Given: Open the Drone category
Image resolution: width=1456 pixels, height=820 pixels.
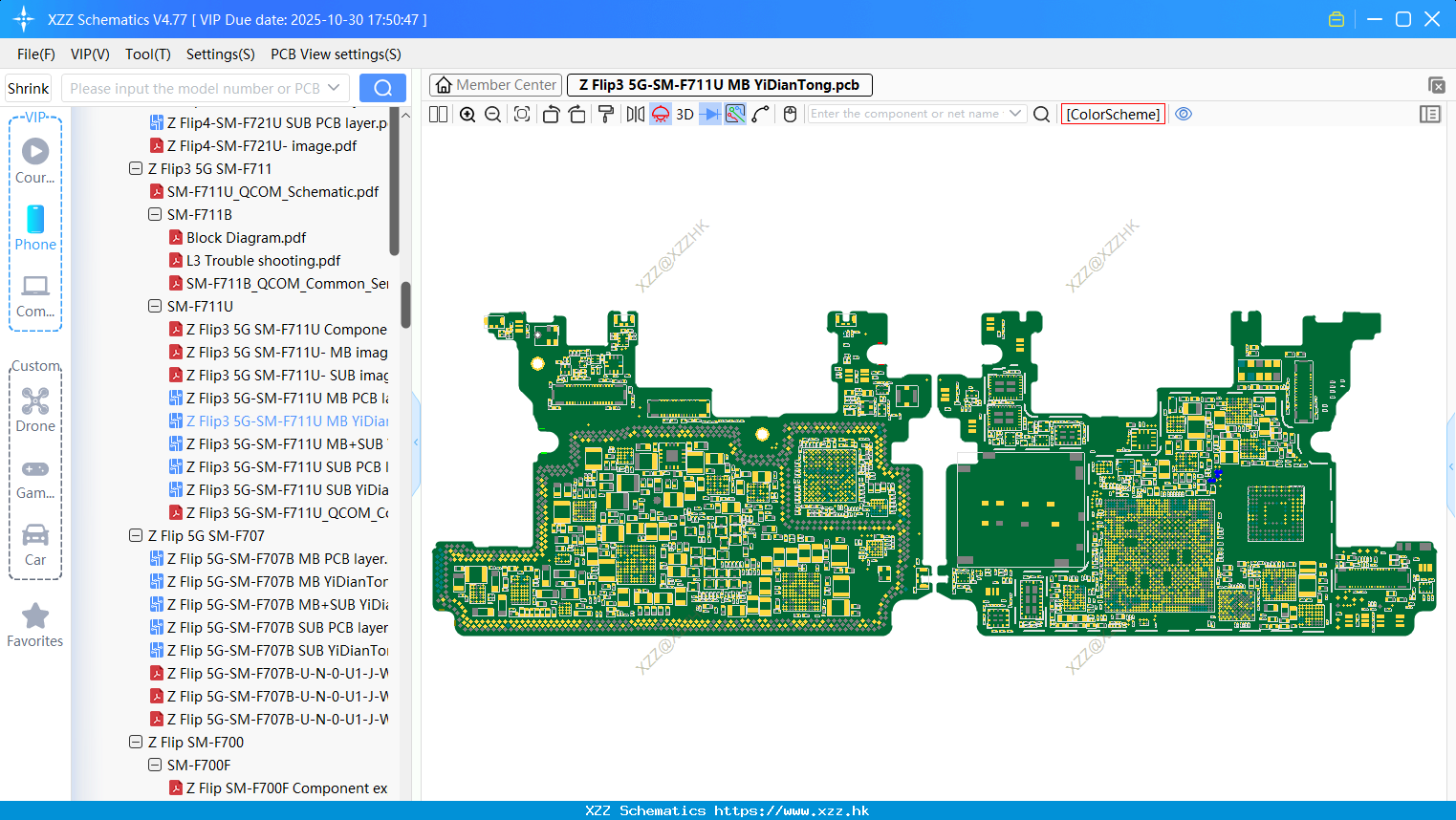Looking at the screenshot, I should pos(35,410).
